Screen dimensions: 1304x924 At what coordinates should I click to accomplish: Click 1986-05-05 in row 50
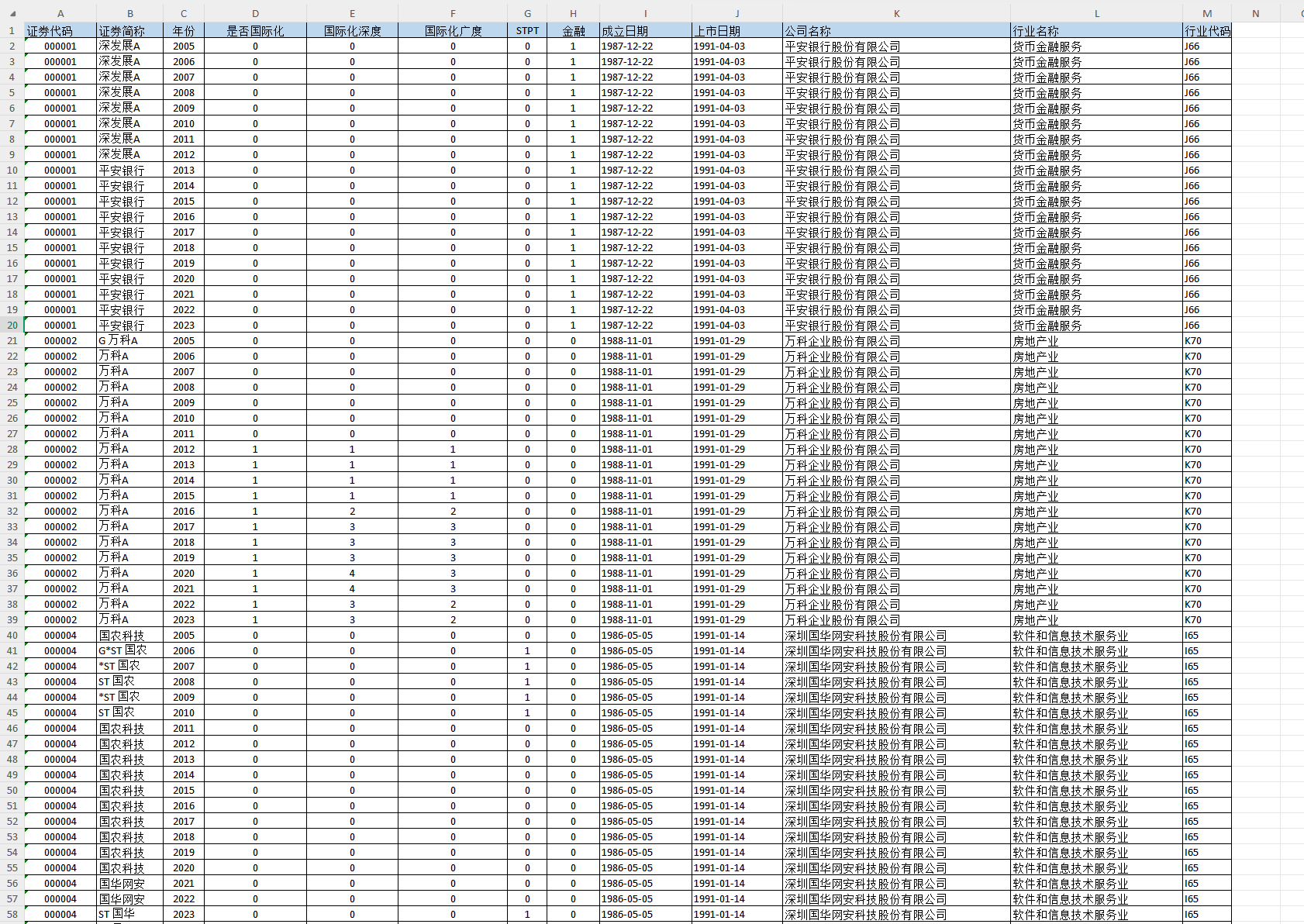tap(646, 791)
